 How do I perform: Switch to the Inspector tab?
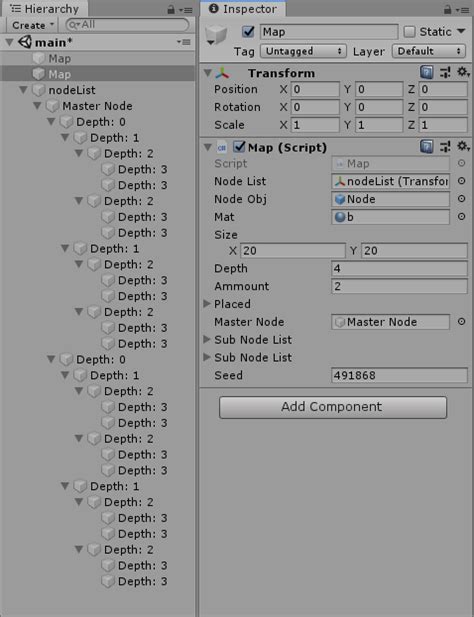click(x=243, y=9)
